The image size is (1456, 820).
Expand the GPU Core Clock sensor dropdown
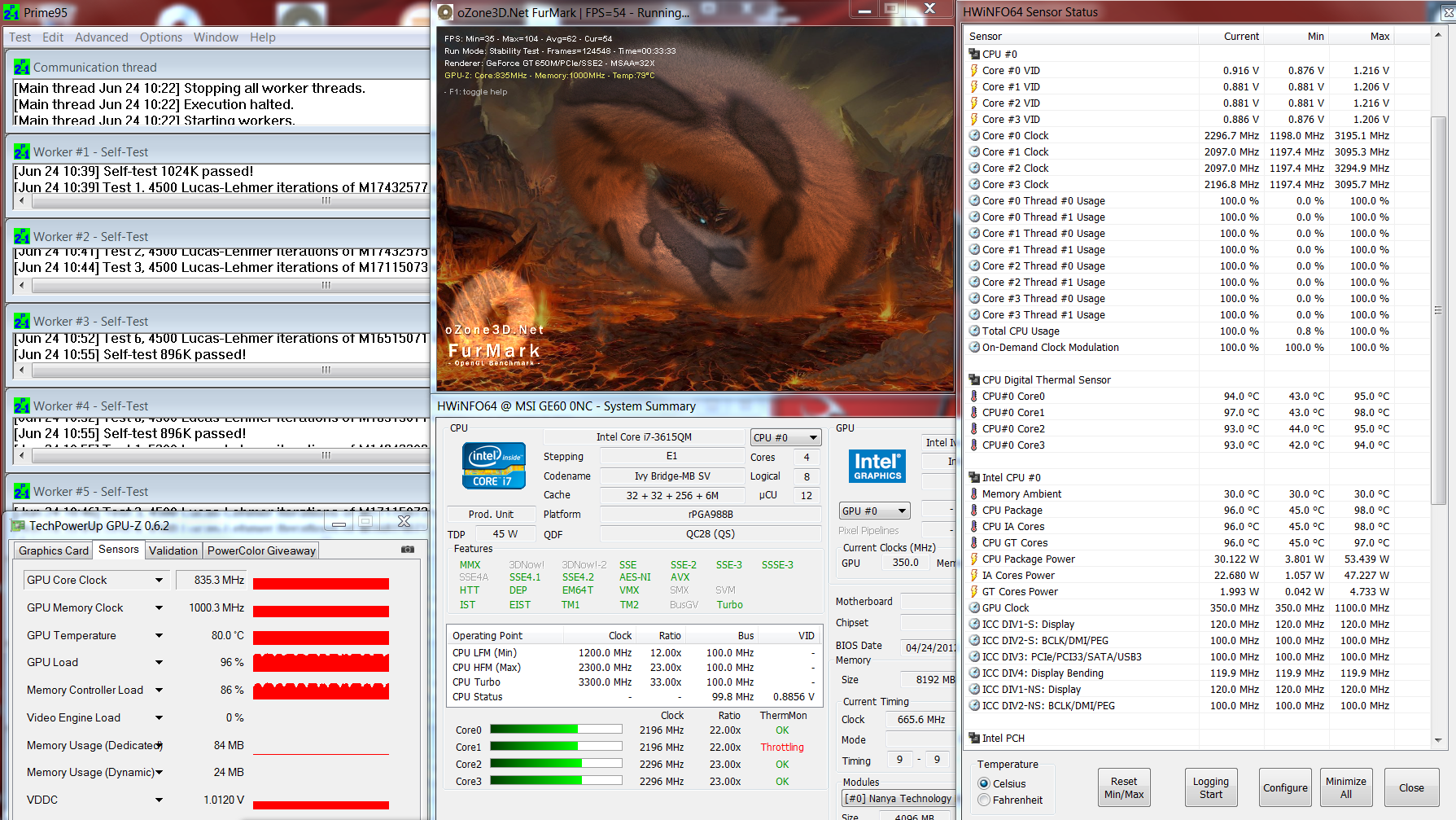pyautogui.click(x=159, y=580)
